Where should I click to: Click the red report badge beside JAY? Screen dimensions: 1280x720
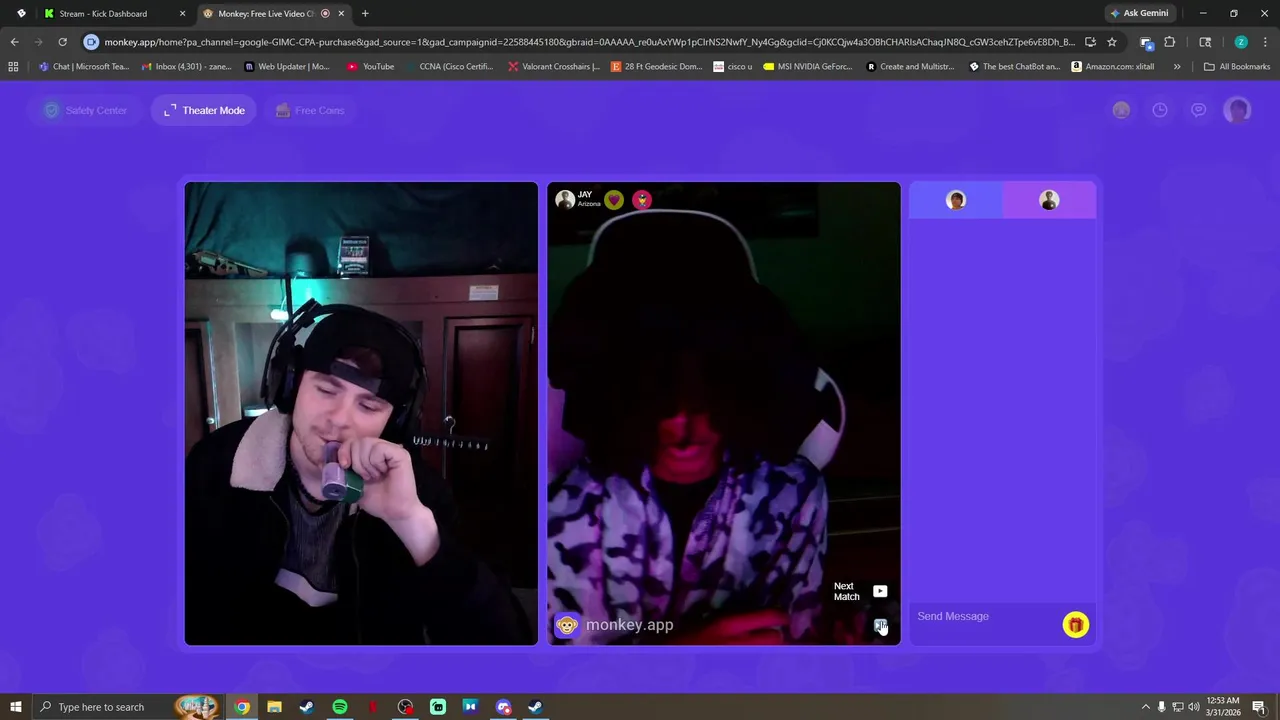(642, 199)
